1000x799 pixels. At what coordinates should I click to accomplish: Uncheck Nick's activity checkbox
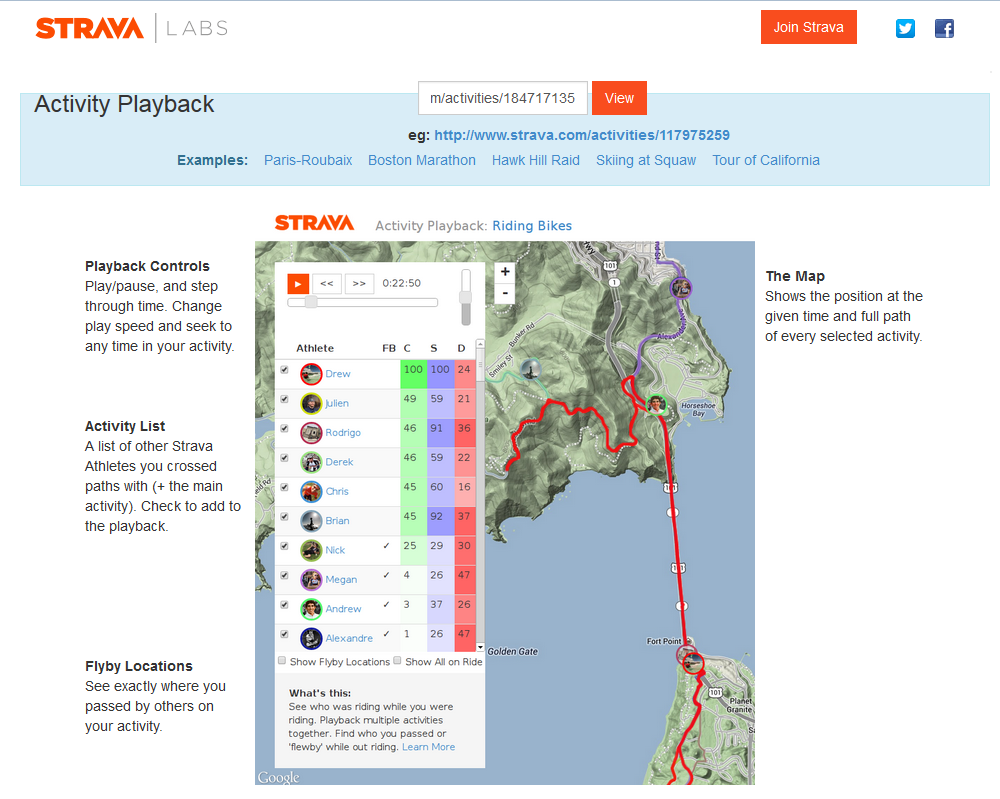tap(284, 546)
